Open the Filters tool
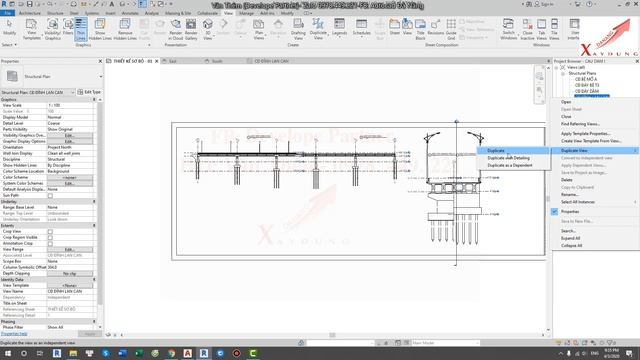Viewport: 640px width, 360px height. point(68,28)
